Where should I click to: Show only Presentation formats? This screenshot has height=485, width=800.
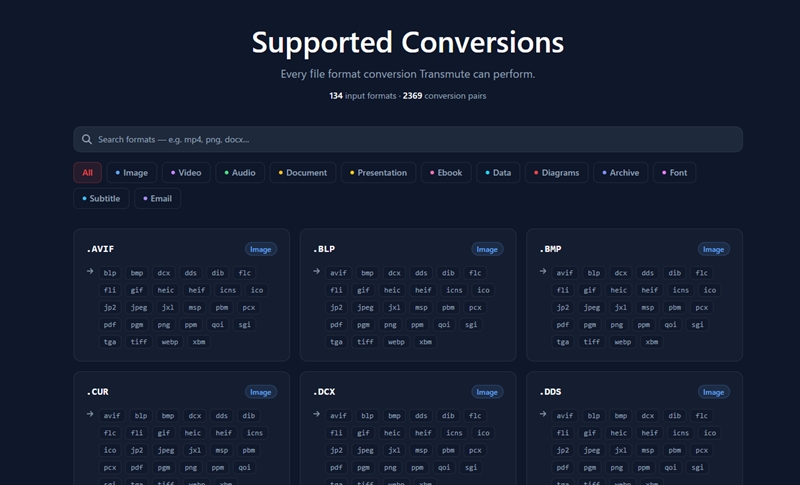[x=378, y=172]
